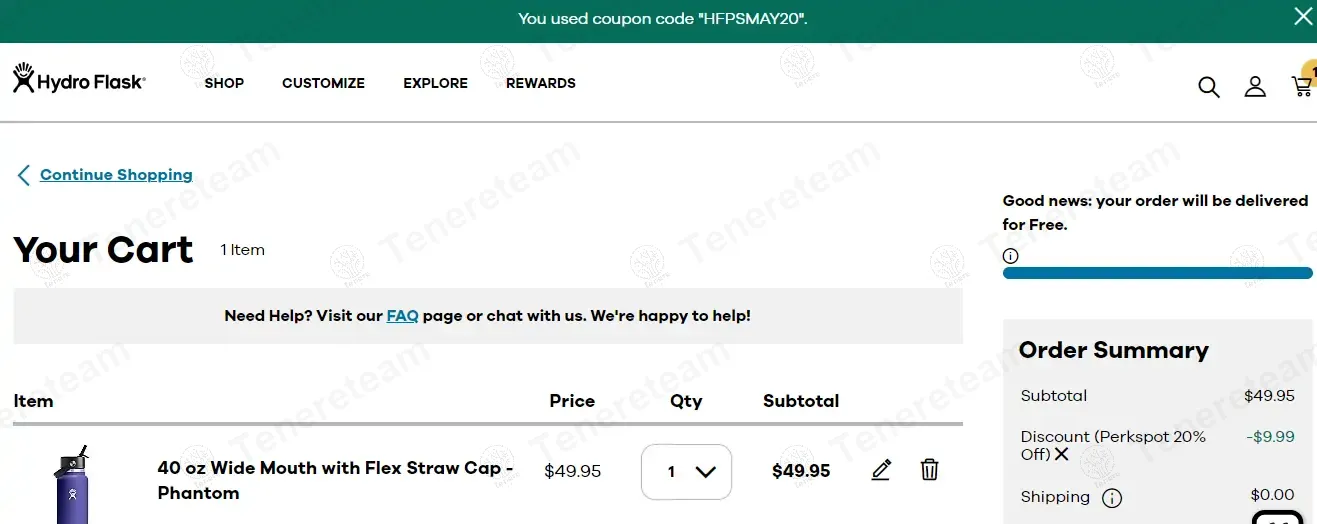The height and width of the screenshot is (524, 1317).
Task: Open the Explore menu
Action: (435, 83)
